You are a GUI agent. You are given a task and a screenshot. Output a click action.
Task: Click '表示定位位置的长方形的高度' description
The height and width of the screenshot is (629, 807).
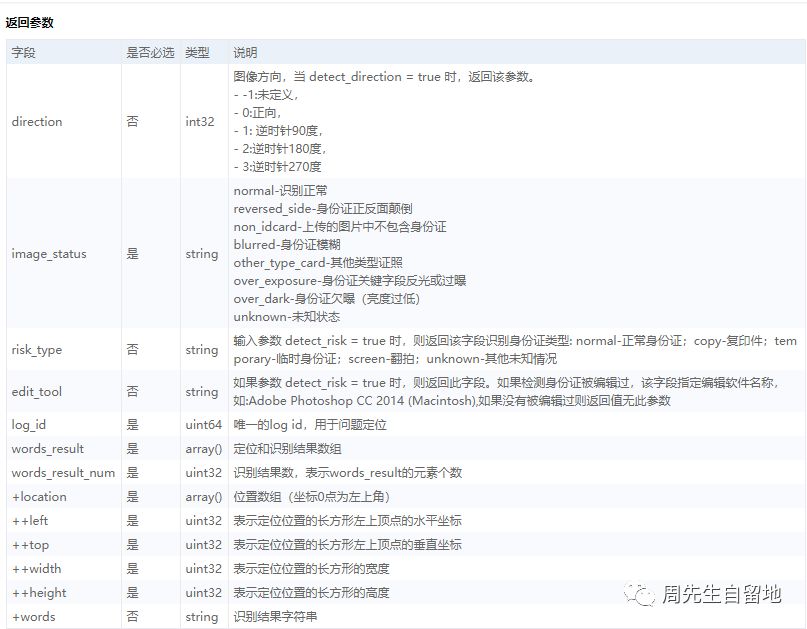point(311,593)
